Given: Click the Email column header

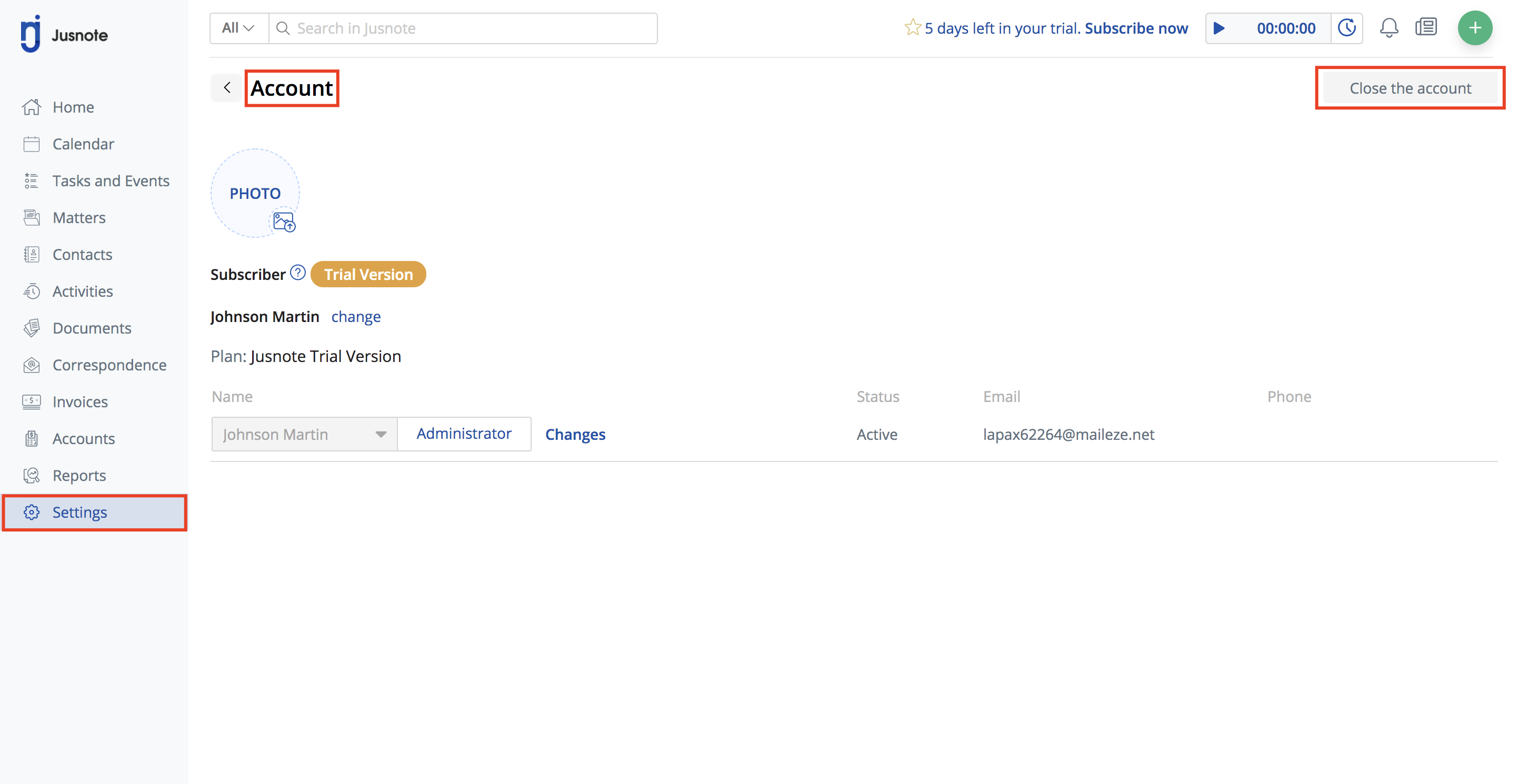Looking at the screenshot, I should (1001, 396).
